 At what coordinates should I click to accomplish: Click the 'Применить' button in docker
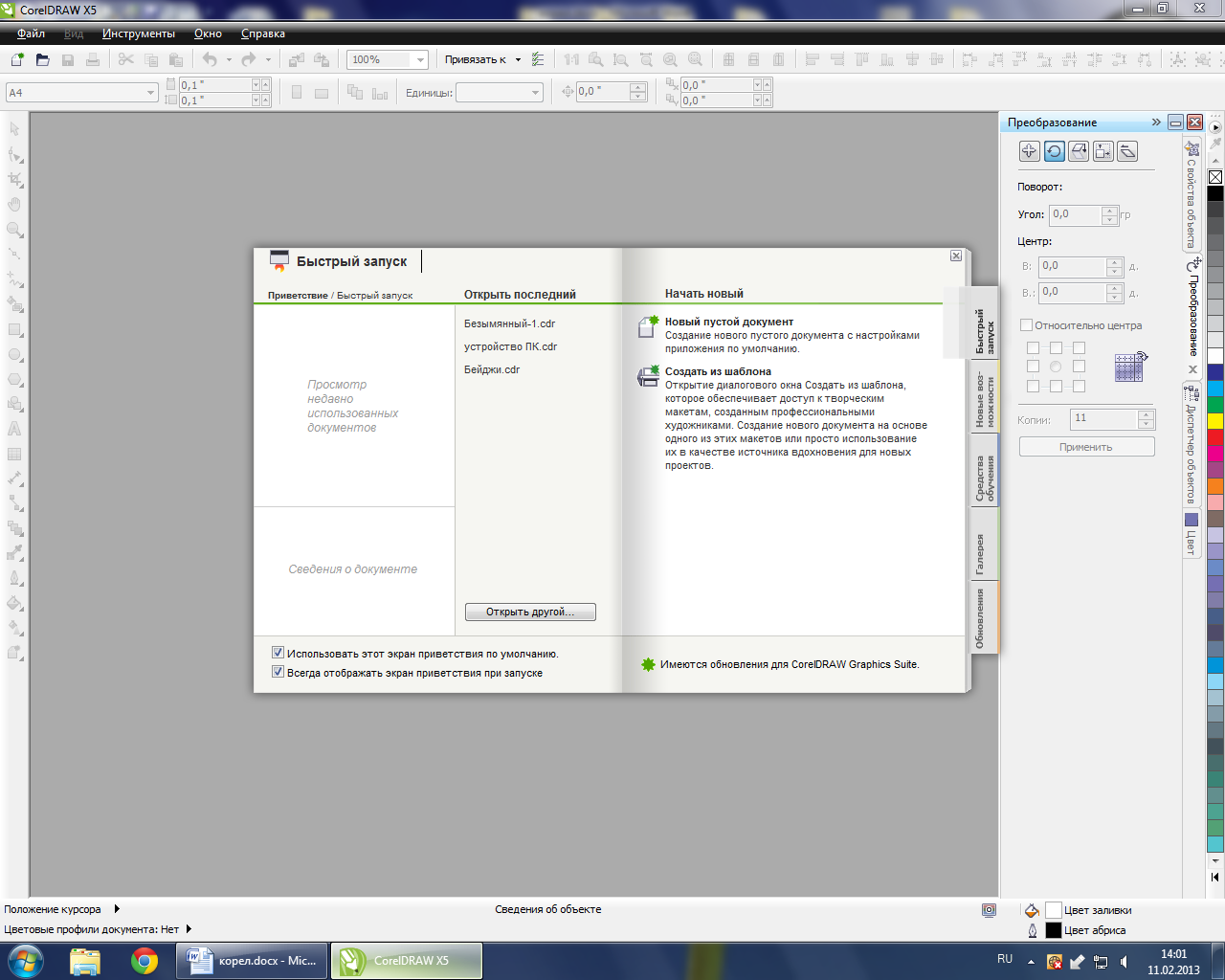pos(1086,447)
